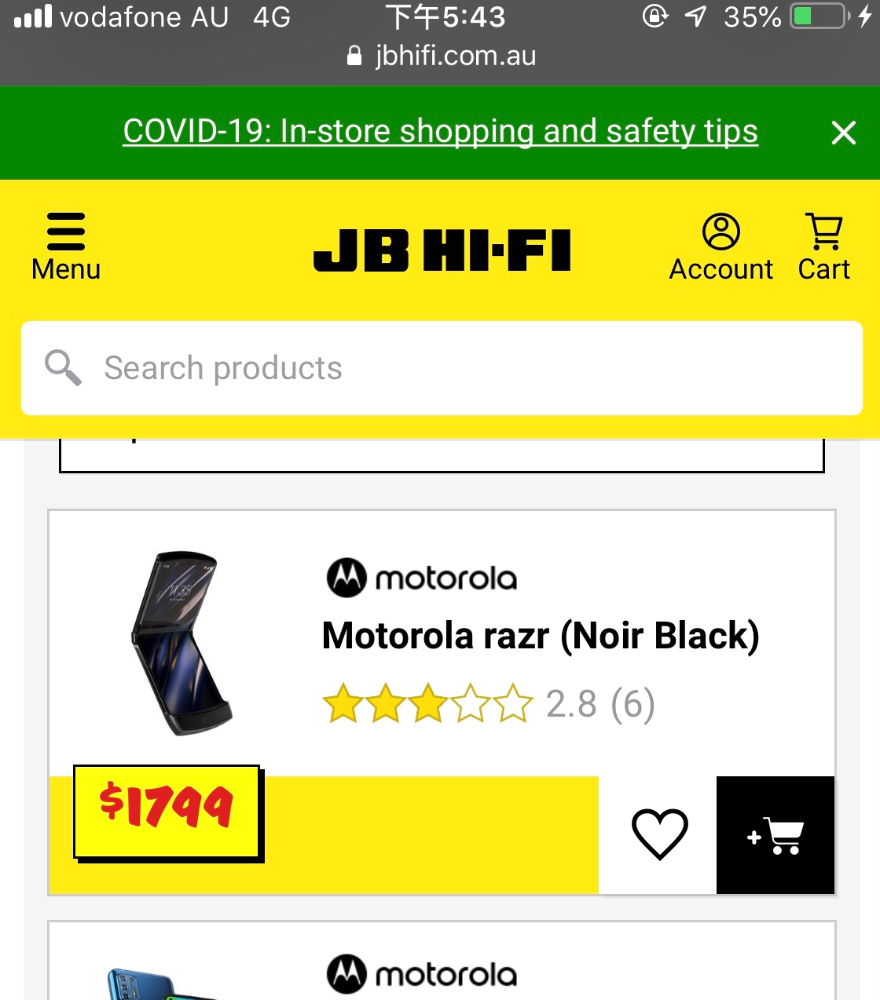Focus the Search products field
Viewport: 880px width, 1000px height.
tap(441, 368)
